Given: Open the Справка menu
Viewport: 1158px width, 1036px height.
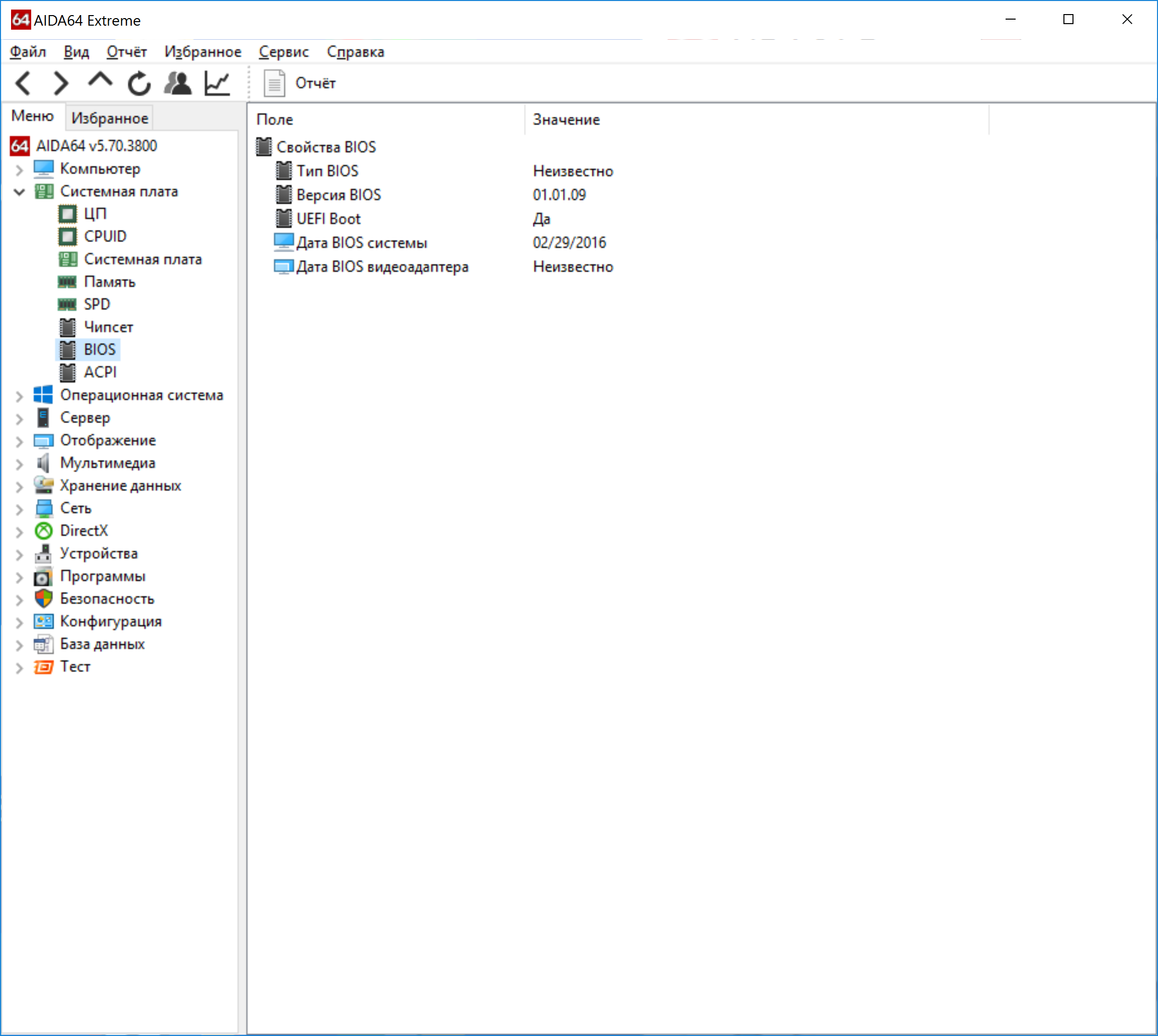Looking at the screenshot, I should tap(355, 52).
